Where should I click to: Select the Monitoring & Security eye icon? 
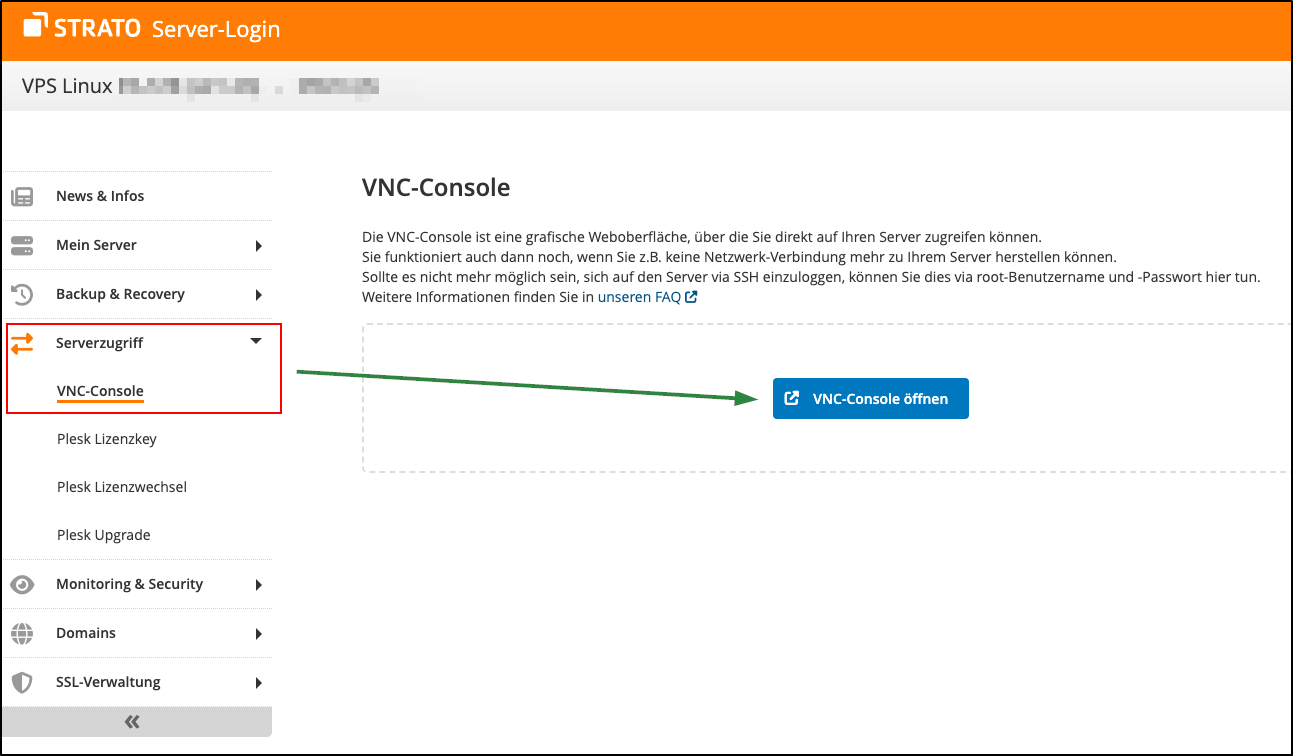point(22,584)
